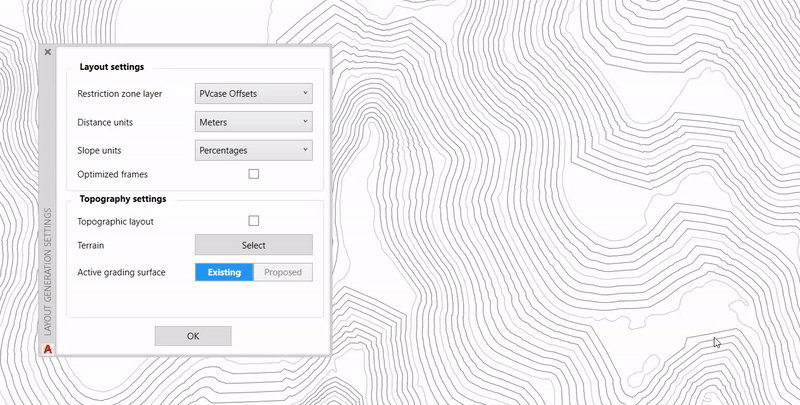Click the red Autodesk A icon on the palette
The height and width of the screenshot is (405, 800).
[48, 349]
